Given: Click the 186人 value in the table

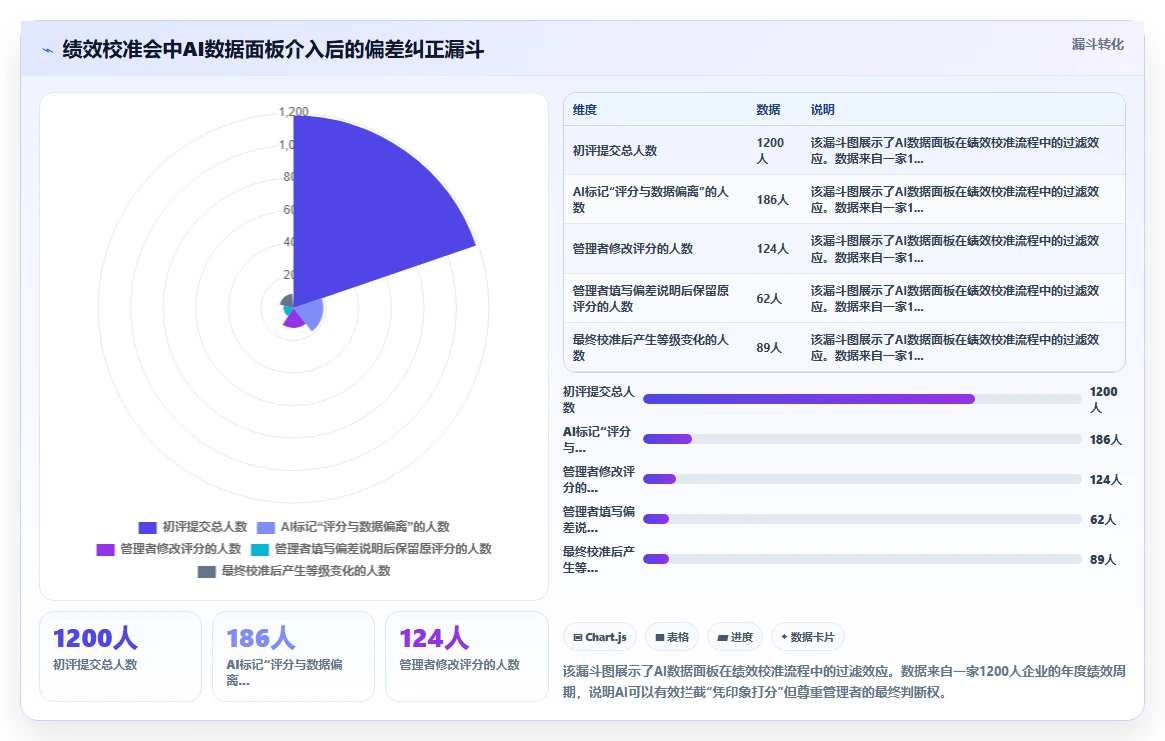Looking at the screenshot, I should point(772,200).
